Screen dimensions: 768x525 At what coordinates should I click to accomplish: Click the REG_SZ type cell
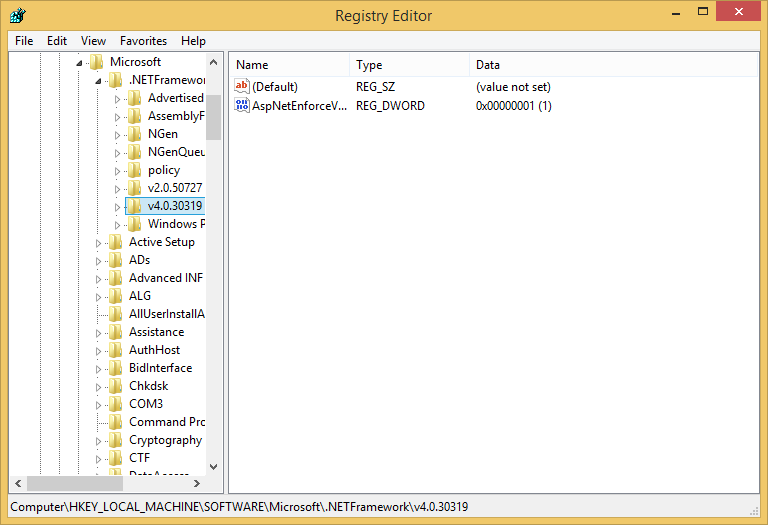coord(375,87)
